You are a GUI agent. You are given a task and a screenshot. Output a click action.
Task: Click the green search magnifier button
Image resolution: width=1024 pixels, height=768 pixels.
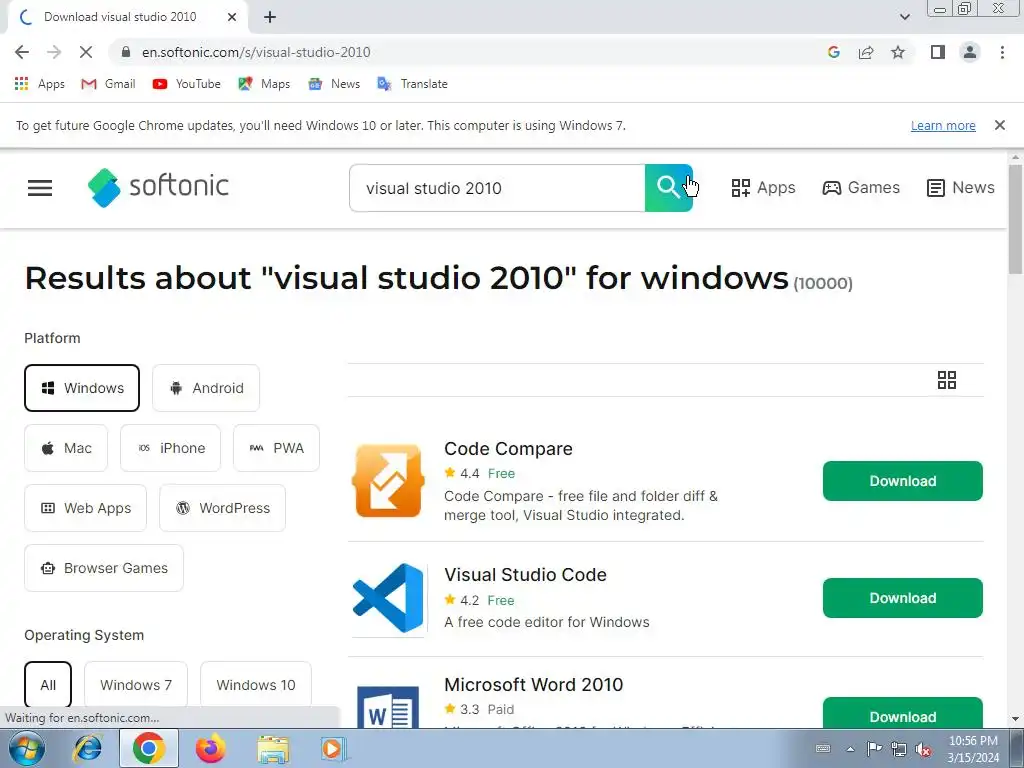pyautogui.click(x=668, y=188)
